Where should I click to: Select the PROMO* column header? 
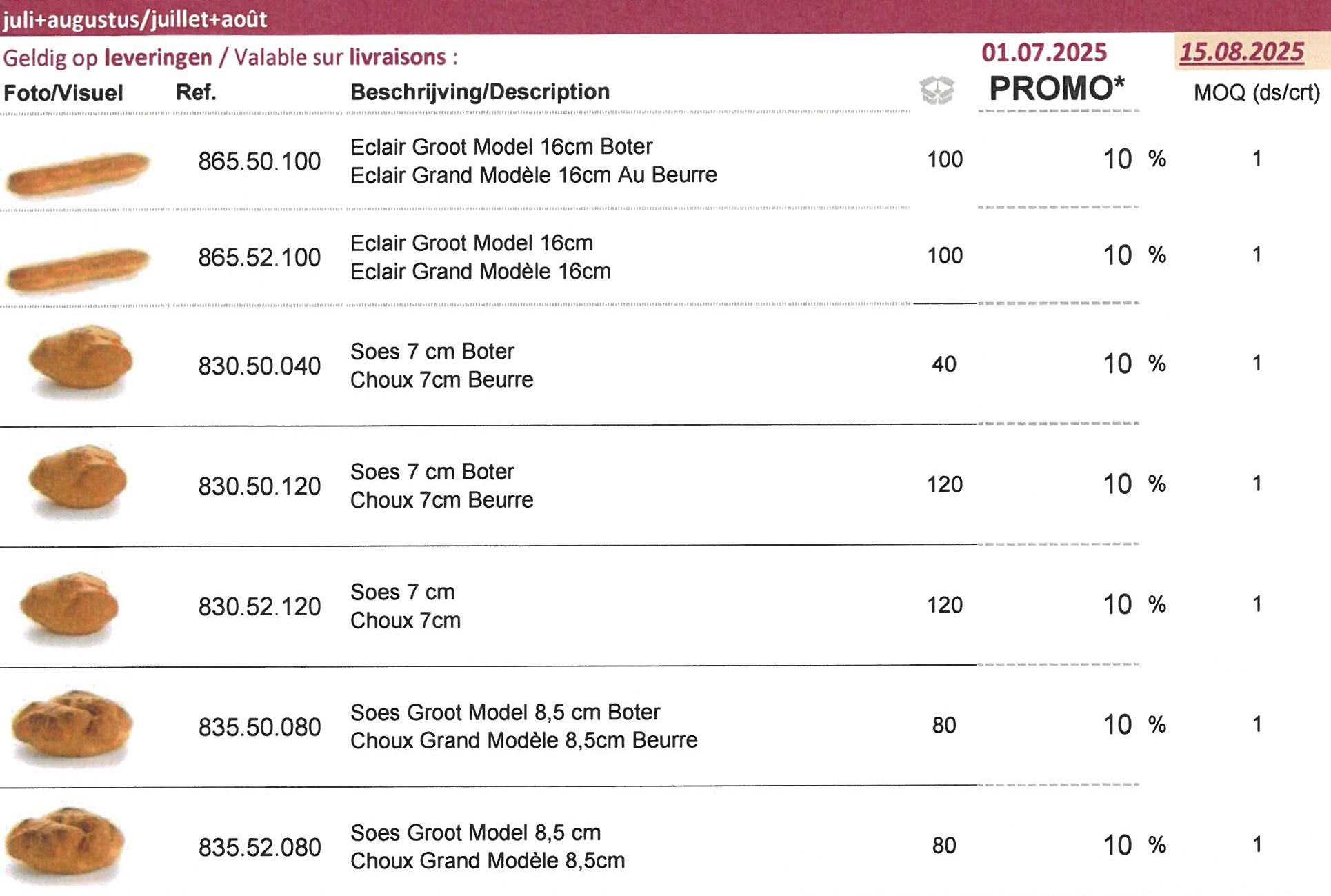tap(1057, 89)
